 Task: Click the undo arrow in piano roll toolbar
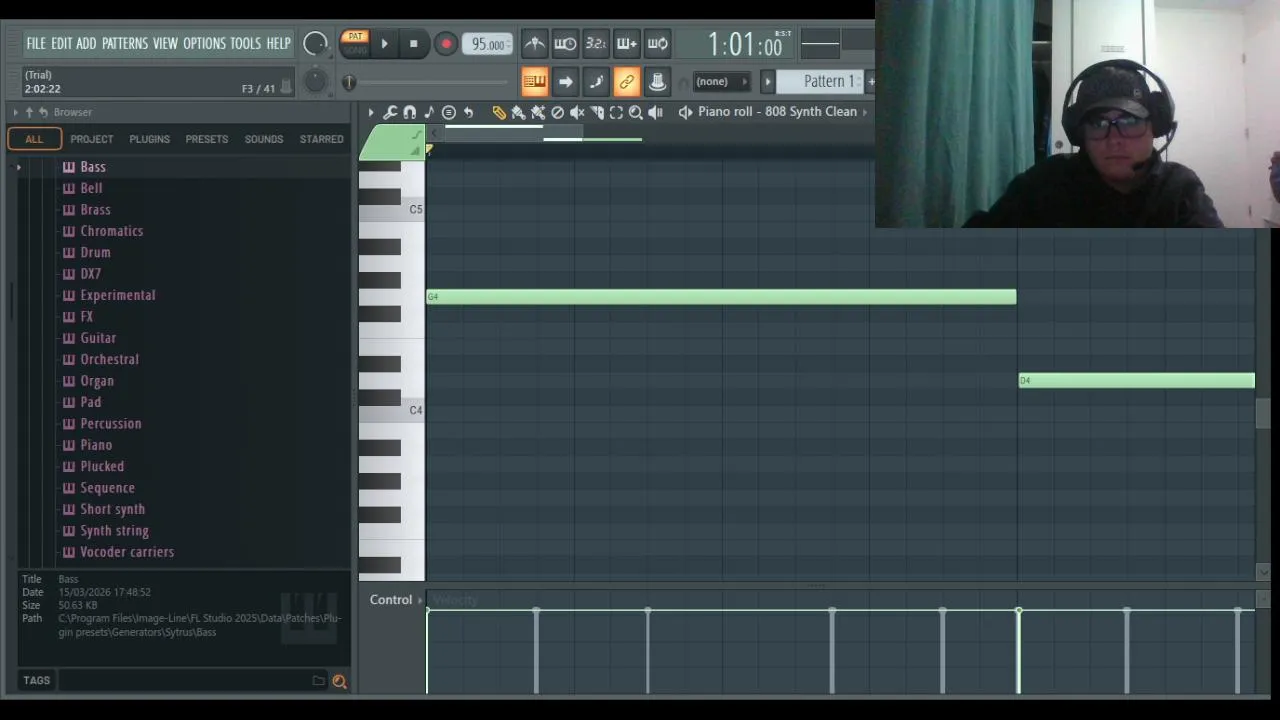tap(468, 112)
